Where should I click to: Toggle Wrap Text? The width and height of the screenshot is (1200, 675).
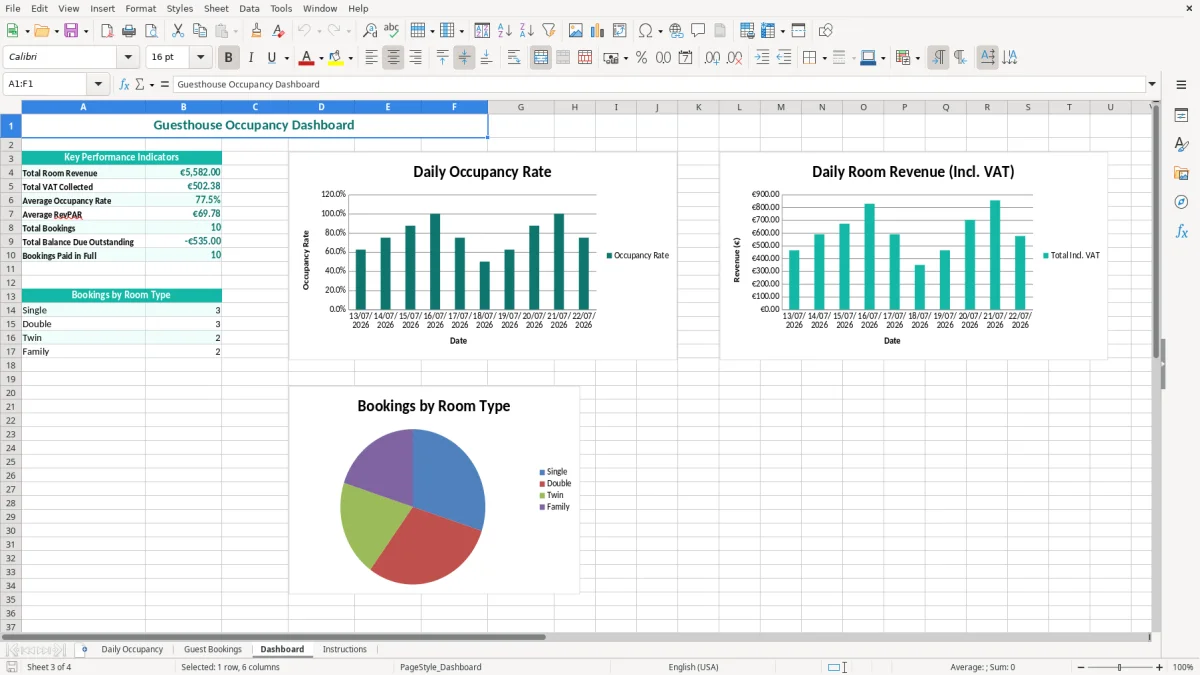(x=514, y=58)
